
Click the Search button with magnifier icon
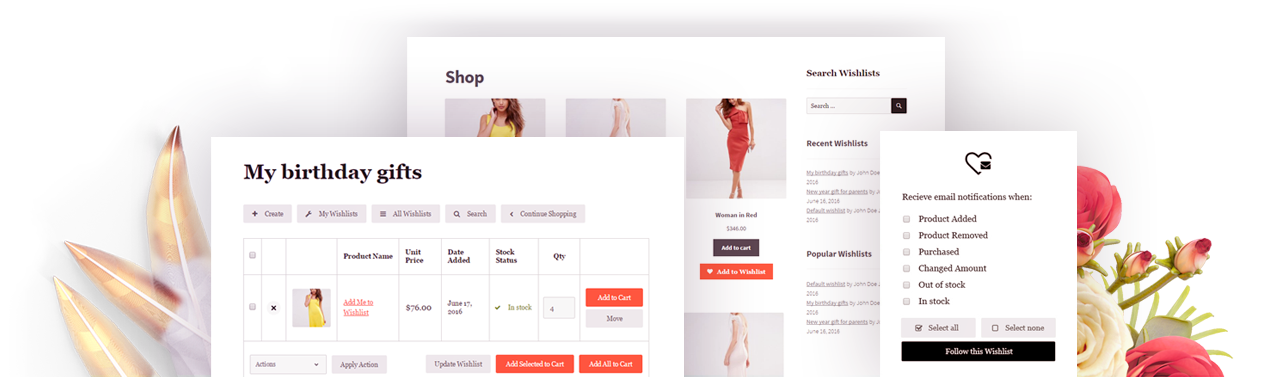470,214
